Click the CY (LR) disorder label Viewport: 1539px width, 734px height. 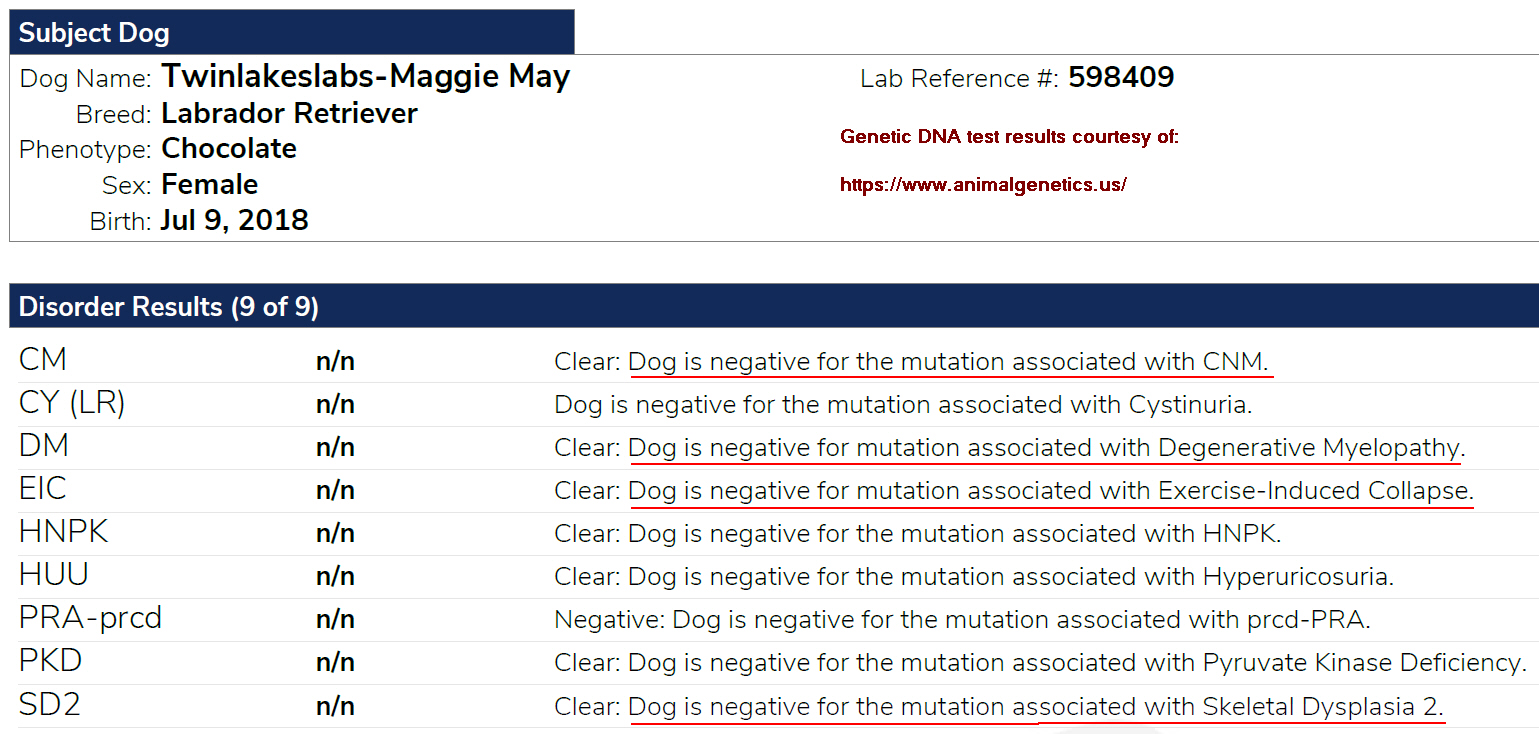[72, 403]
